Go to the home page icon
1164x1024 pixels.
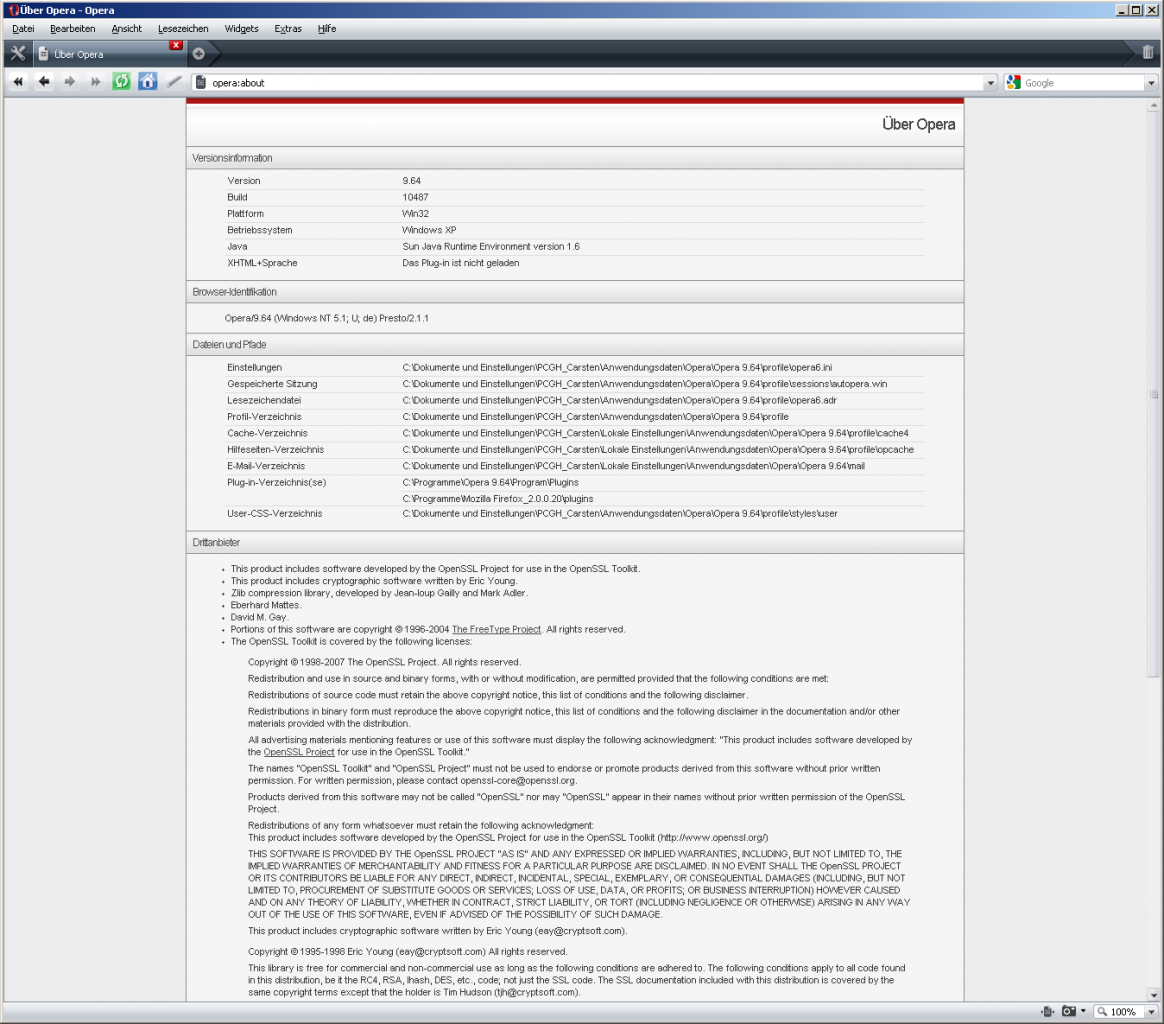click(x=148, y=82)
